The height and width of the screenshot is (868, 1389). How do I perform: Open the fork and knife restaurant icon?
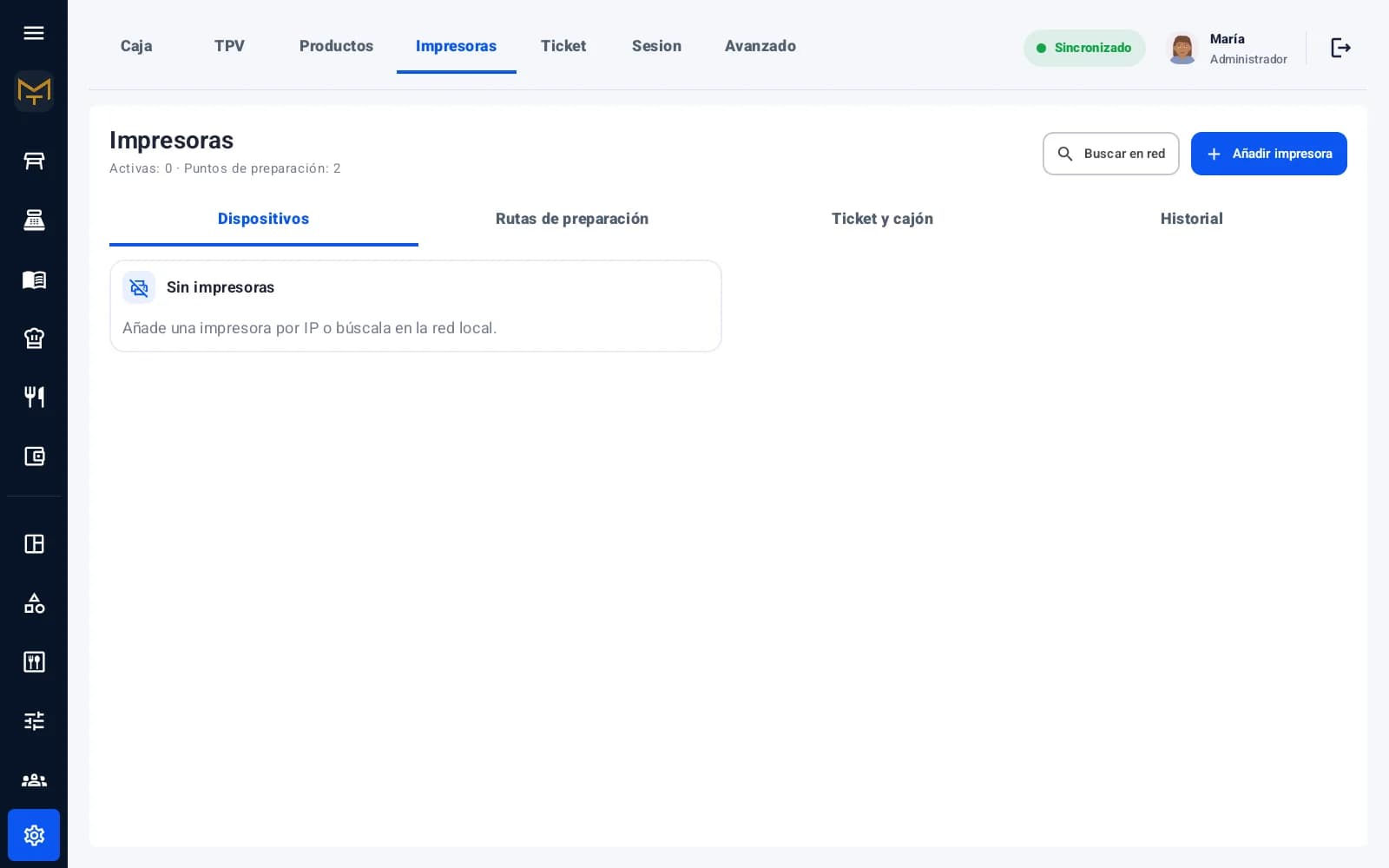(34, 397)
